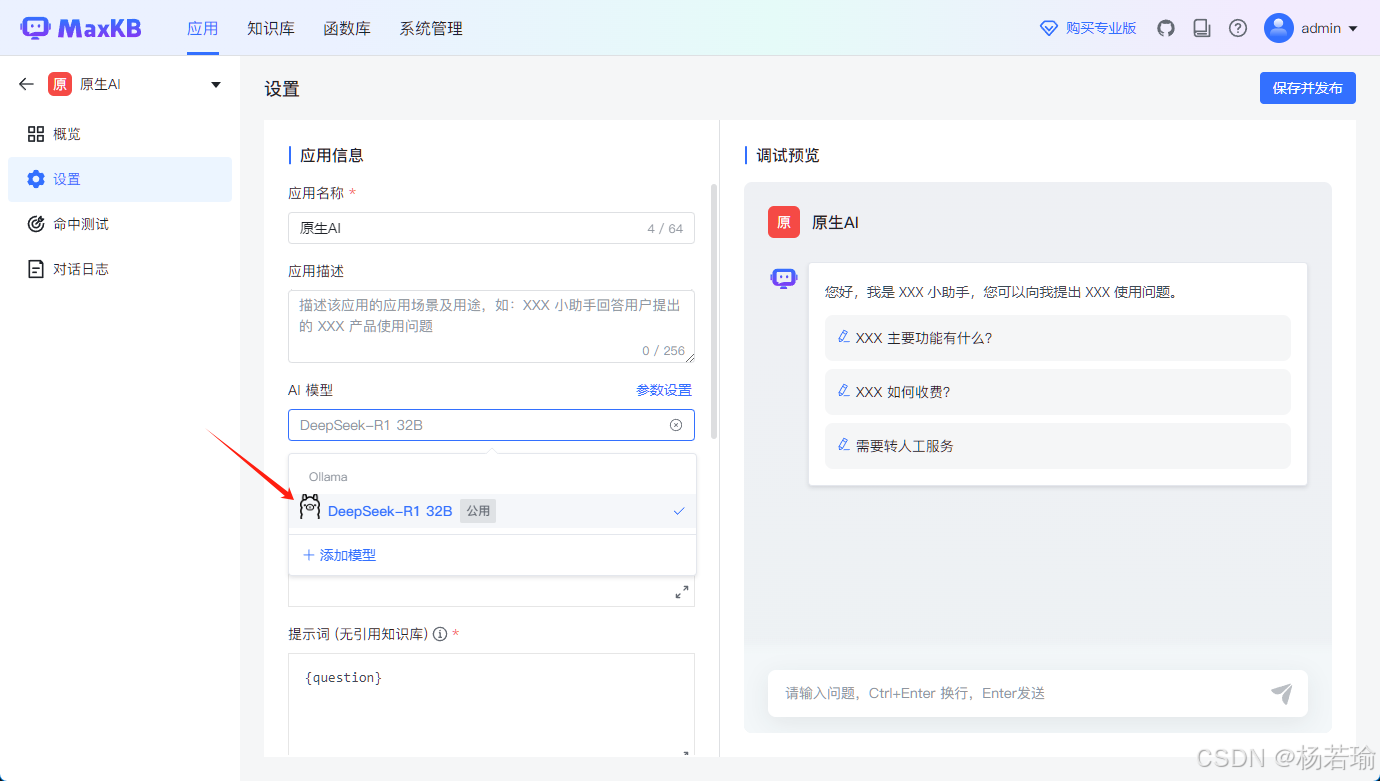Click the checkmark on the DeepSeek-R1 32B option
The image size is (1380, 781).
(679, 511)
